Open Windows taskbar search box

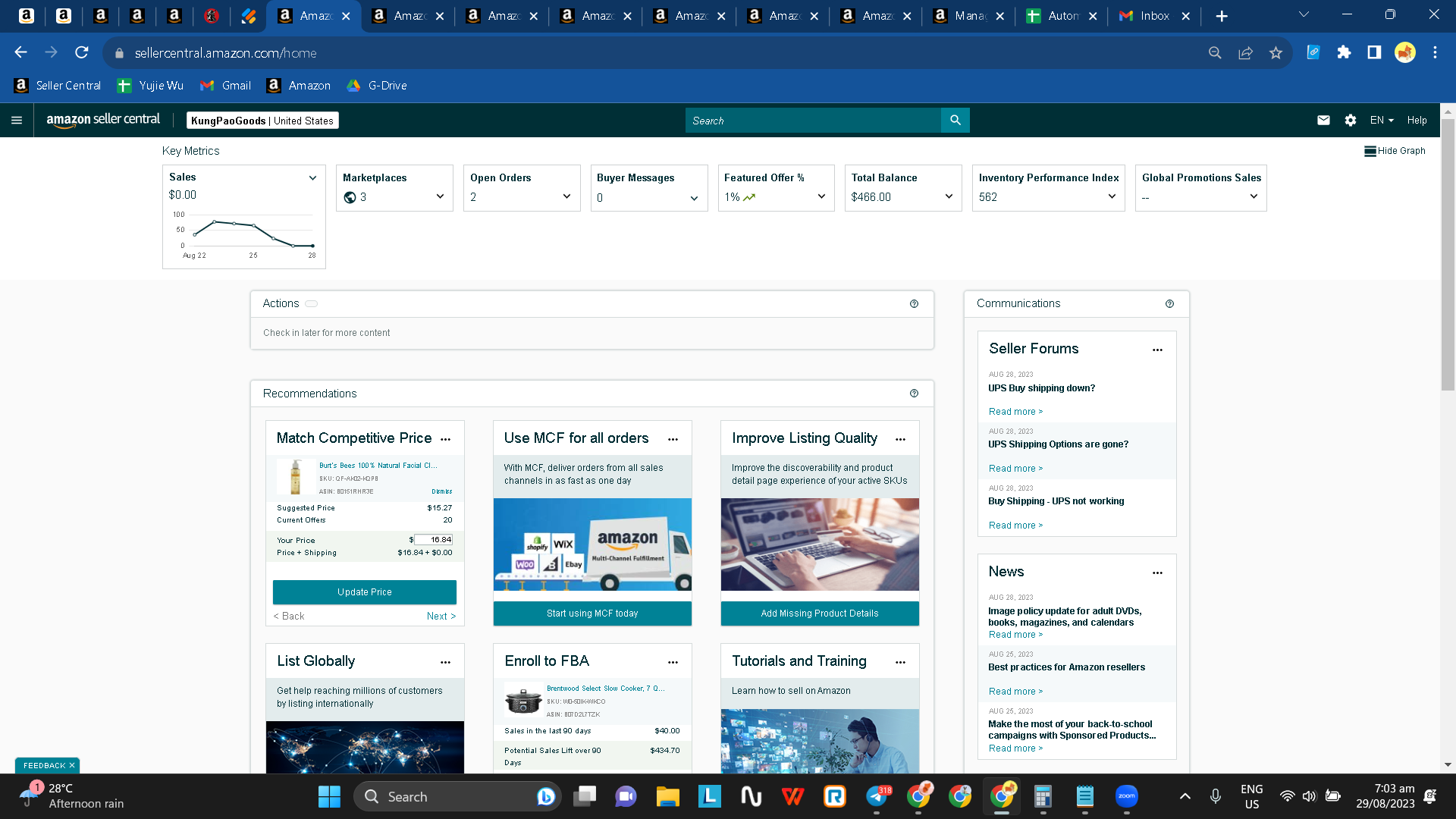[457, 796]
